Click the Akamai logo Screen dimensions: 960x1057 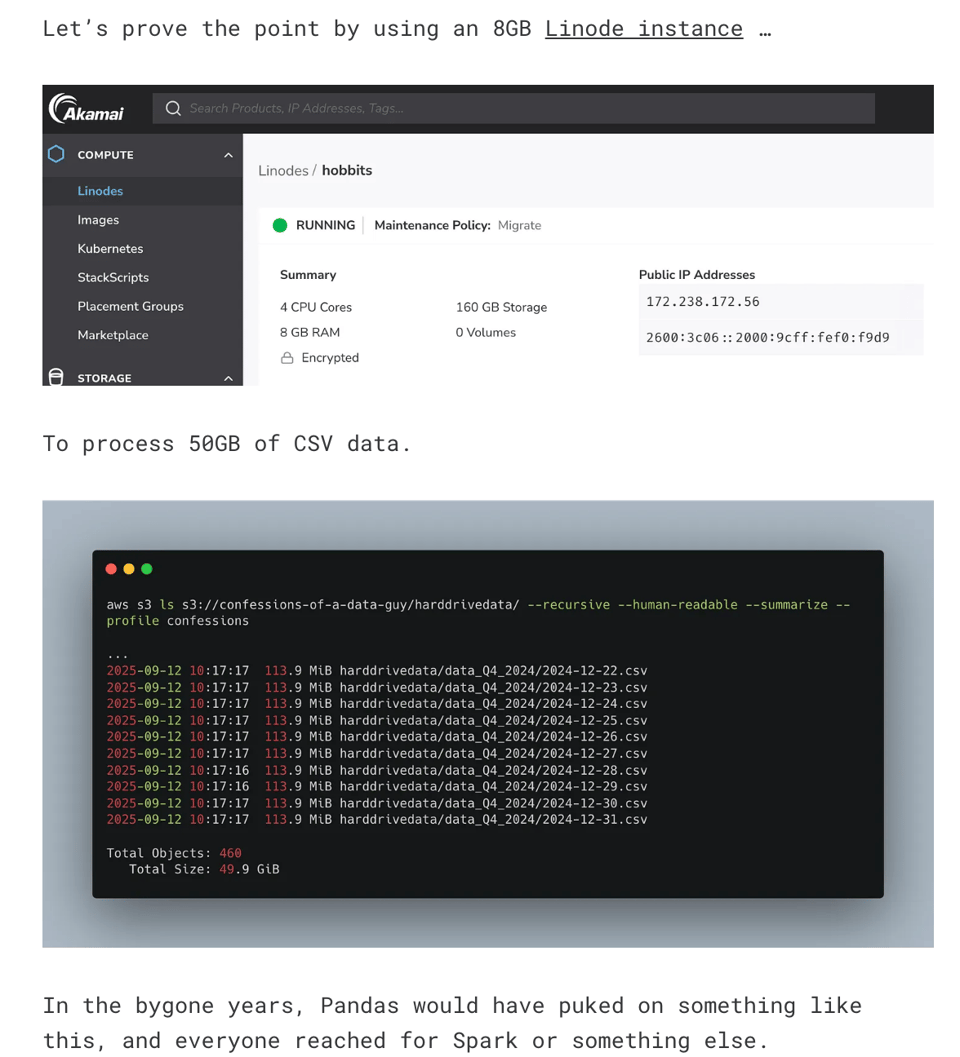click(x=87, y=109)
